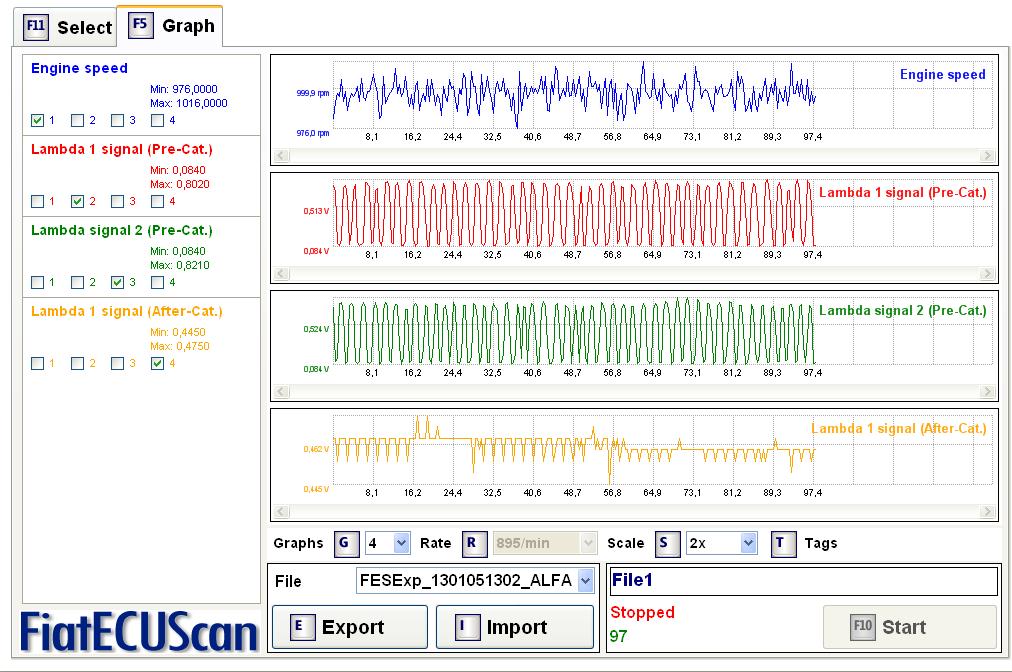Click the FiatECUScan logo
The image size is (1012, 672).
click(x=139, y=631)
